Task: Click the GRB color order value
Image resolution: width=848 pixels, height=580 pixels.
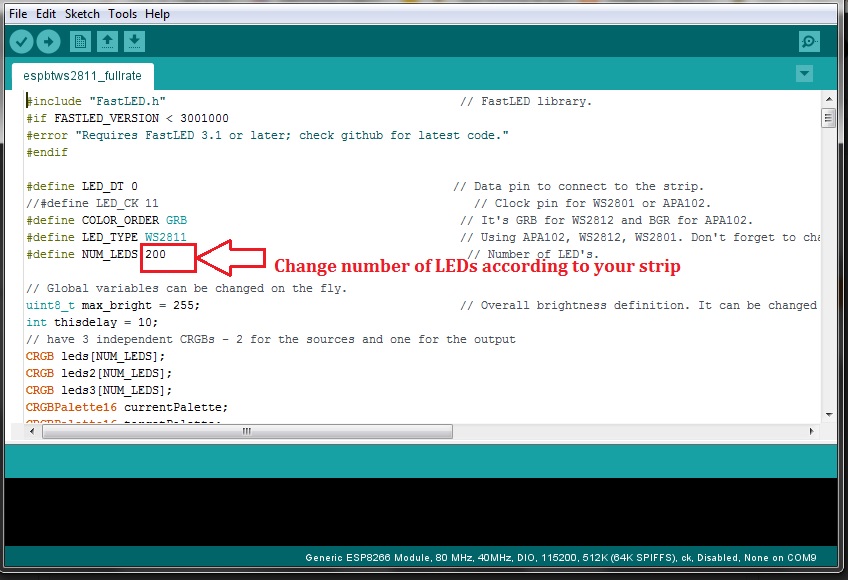Action: [x=176, y=220]
